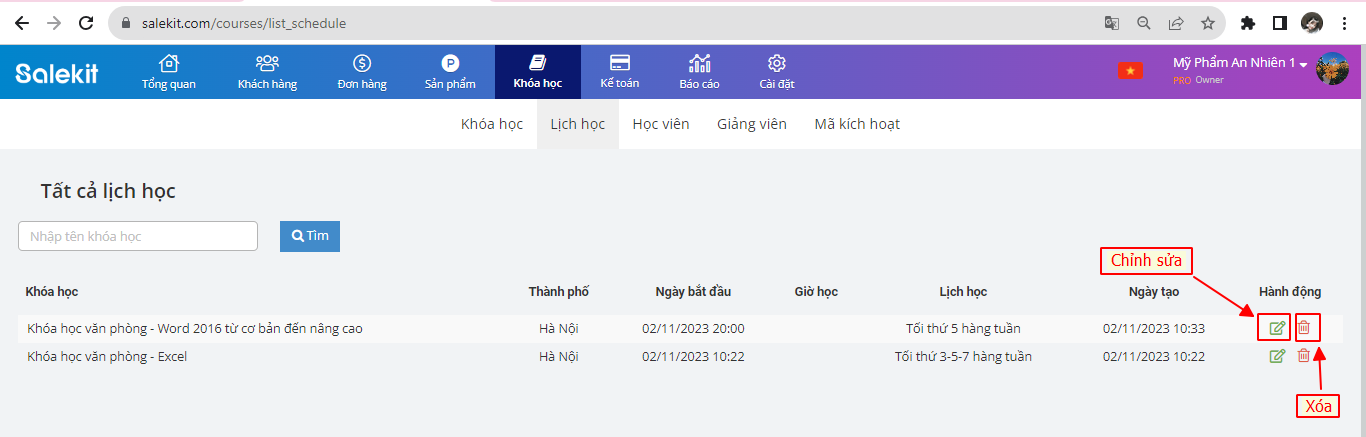Delete the Word 2016 course schedule
The image size is (1366, 437).
(1303, 328)
